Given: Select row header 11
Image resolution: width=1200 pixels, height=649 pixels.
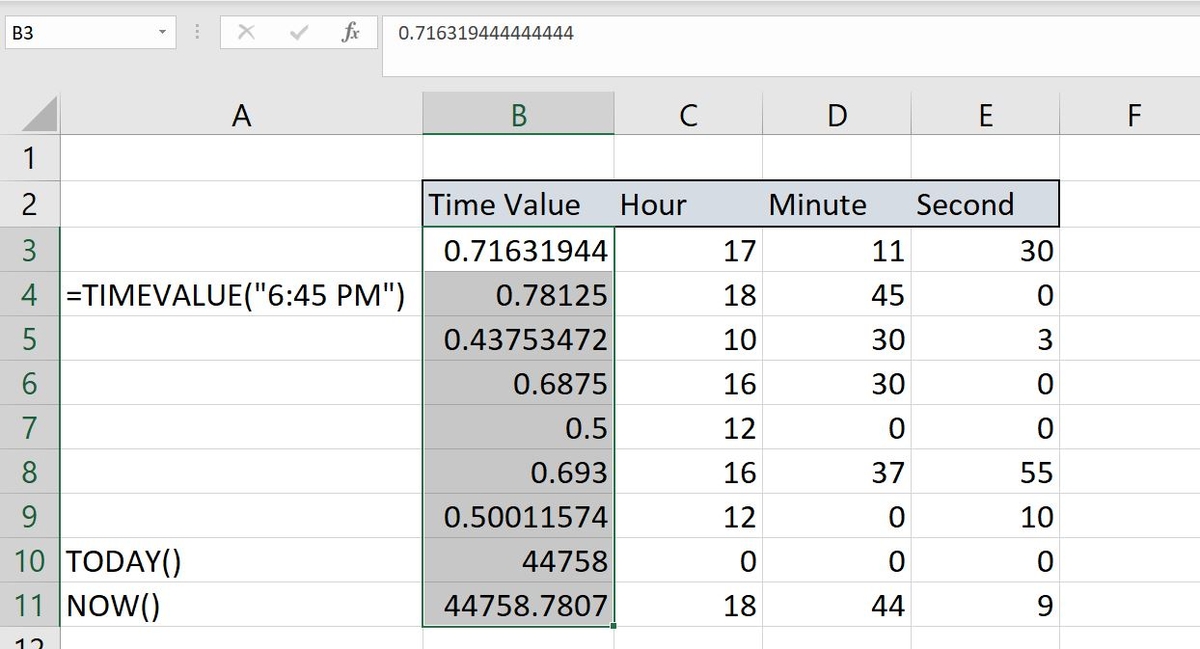Looking at the screenshot, I should (31, 605).
